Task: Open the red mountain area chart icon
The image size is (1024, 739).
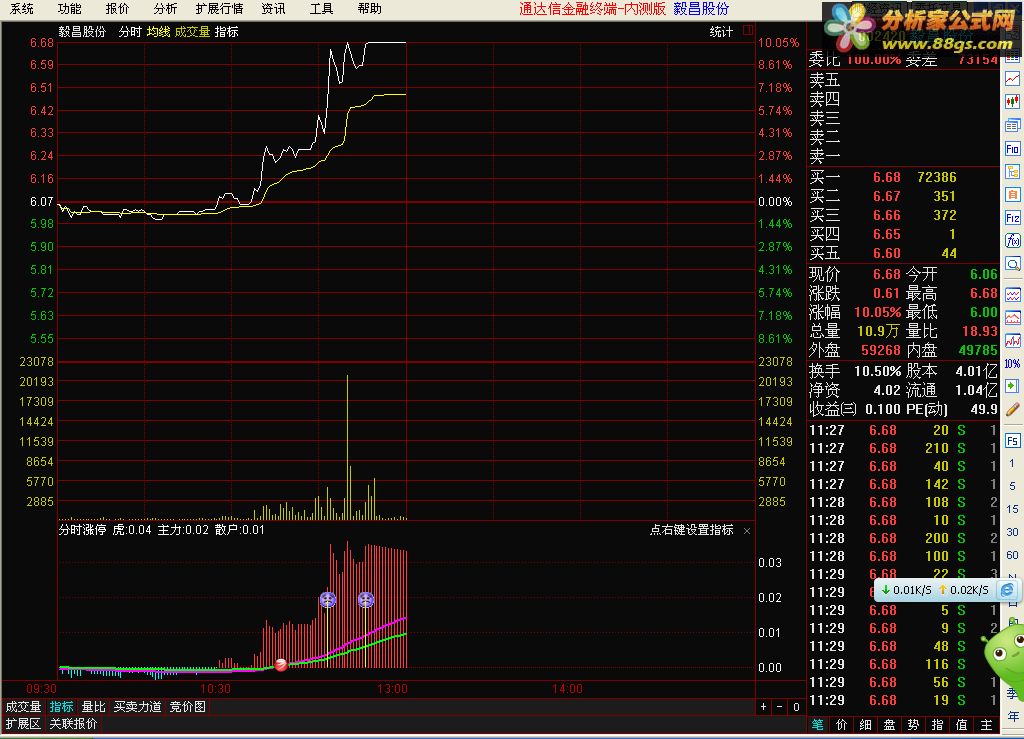Action: (1012, 318)
